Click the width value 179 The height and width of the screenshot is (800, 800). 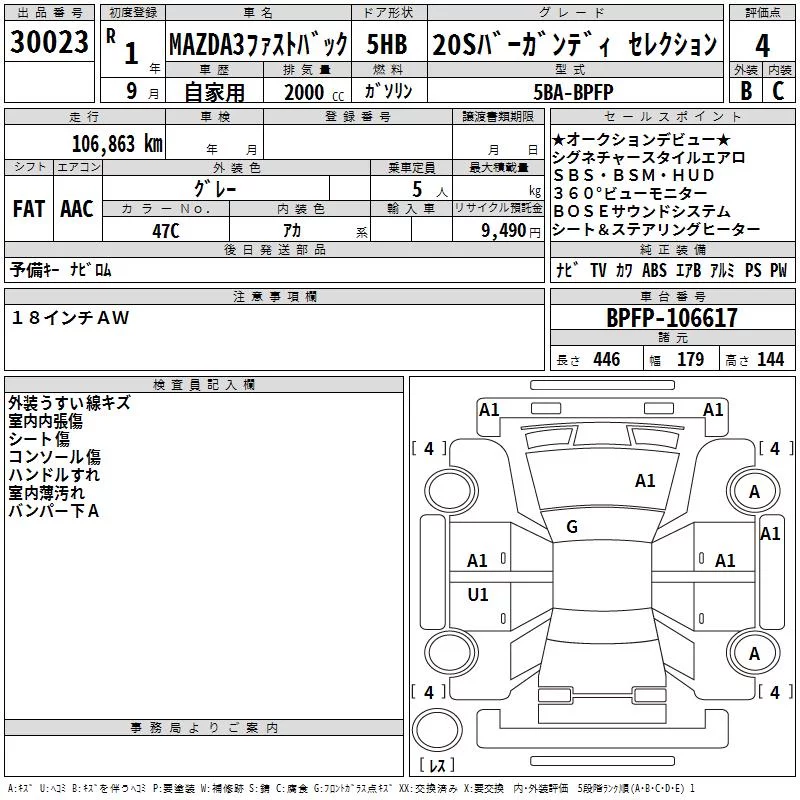[690, 359]
